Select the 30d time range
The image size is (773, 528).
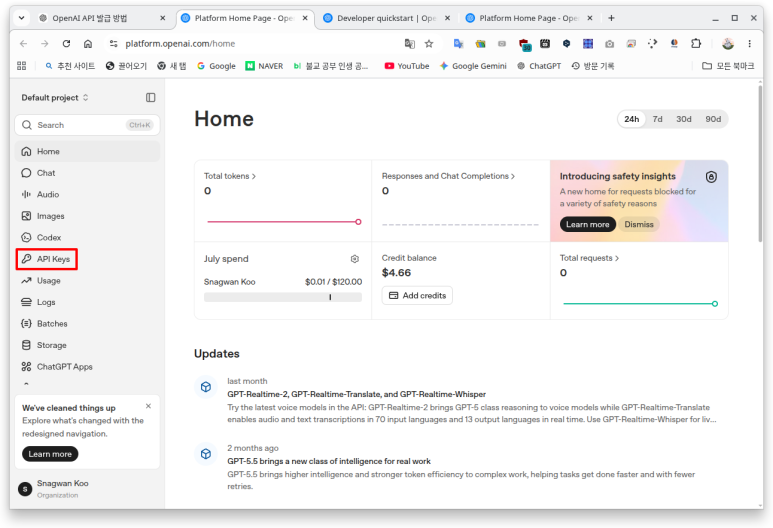point(684,119)
